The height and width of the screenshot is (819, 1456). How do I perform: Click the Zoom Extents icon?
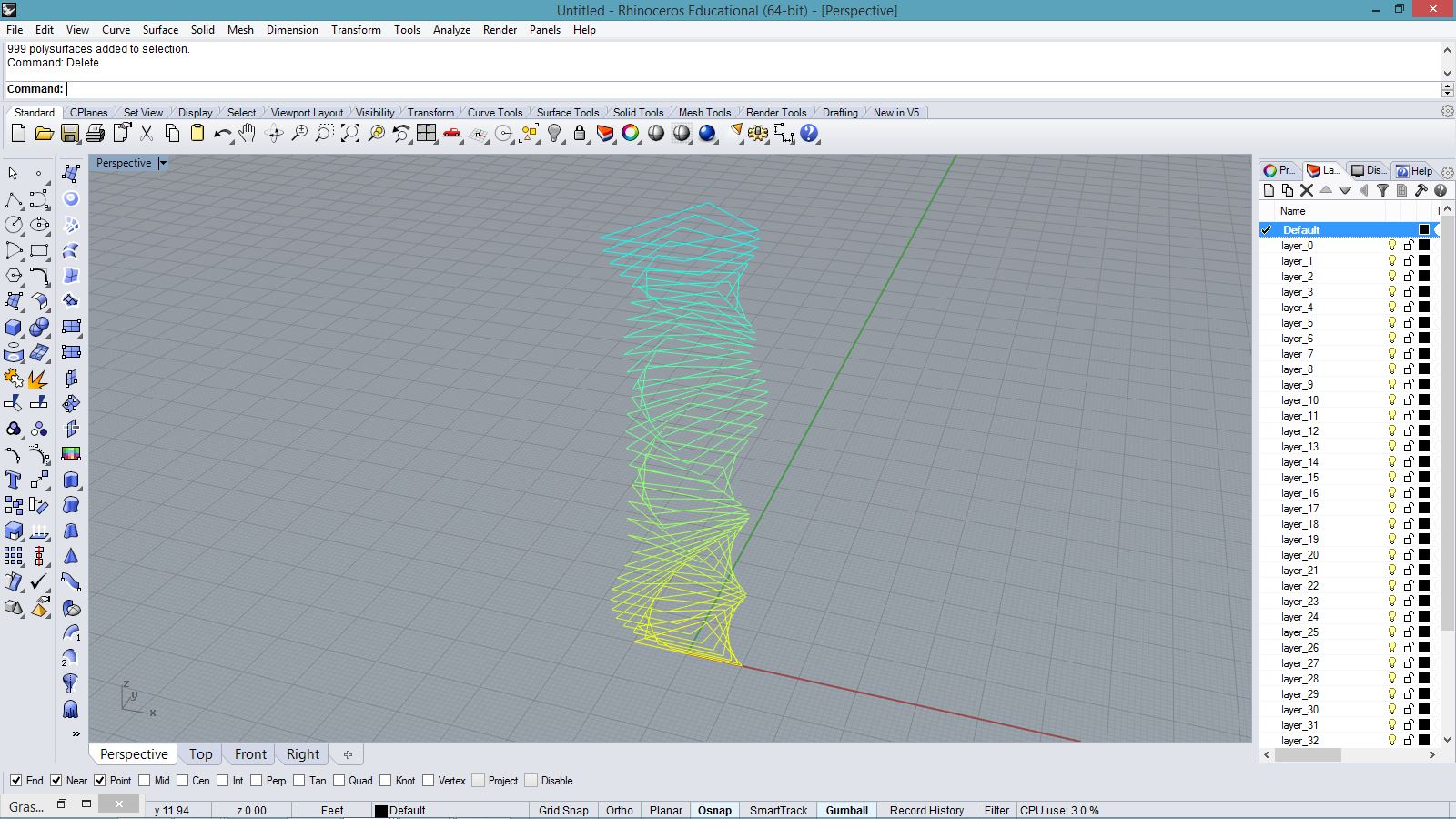click(x=350, y=134)
